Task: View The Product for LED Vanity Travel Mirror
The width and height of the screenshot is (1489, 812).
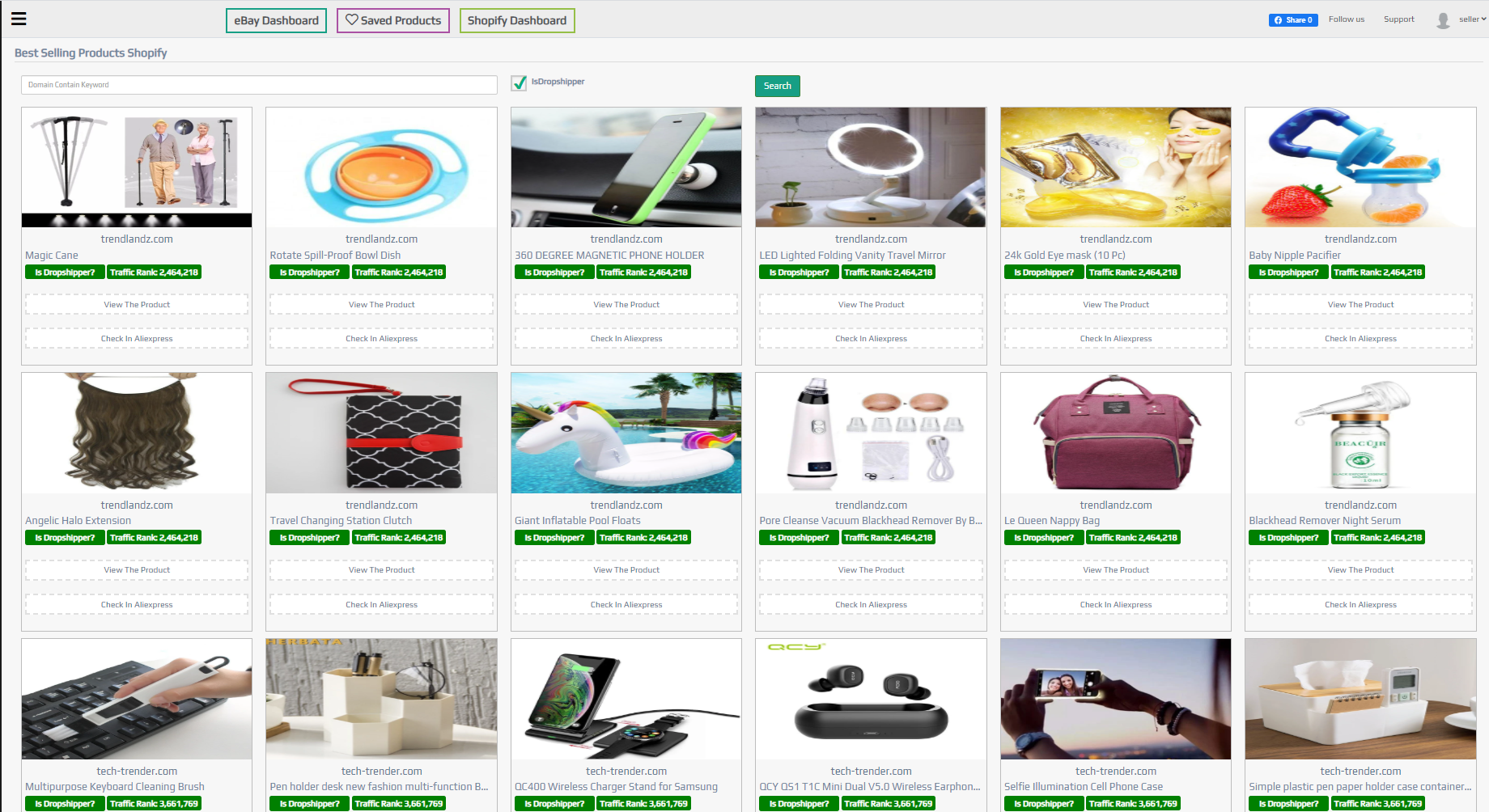Action: [x=871, y=305]
